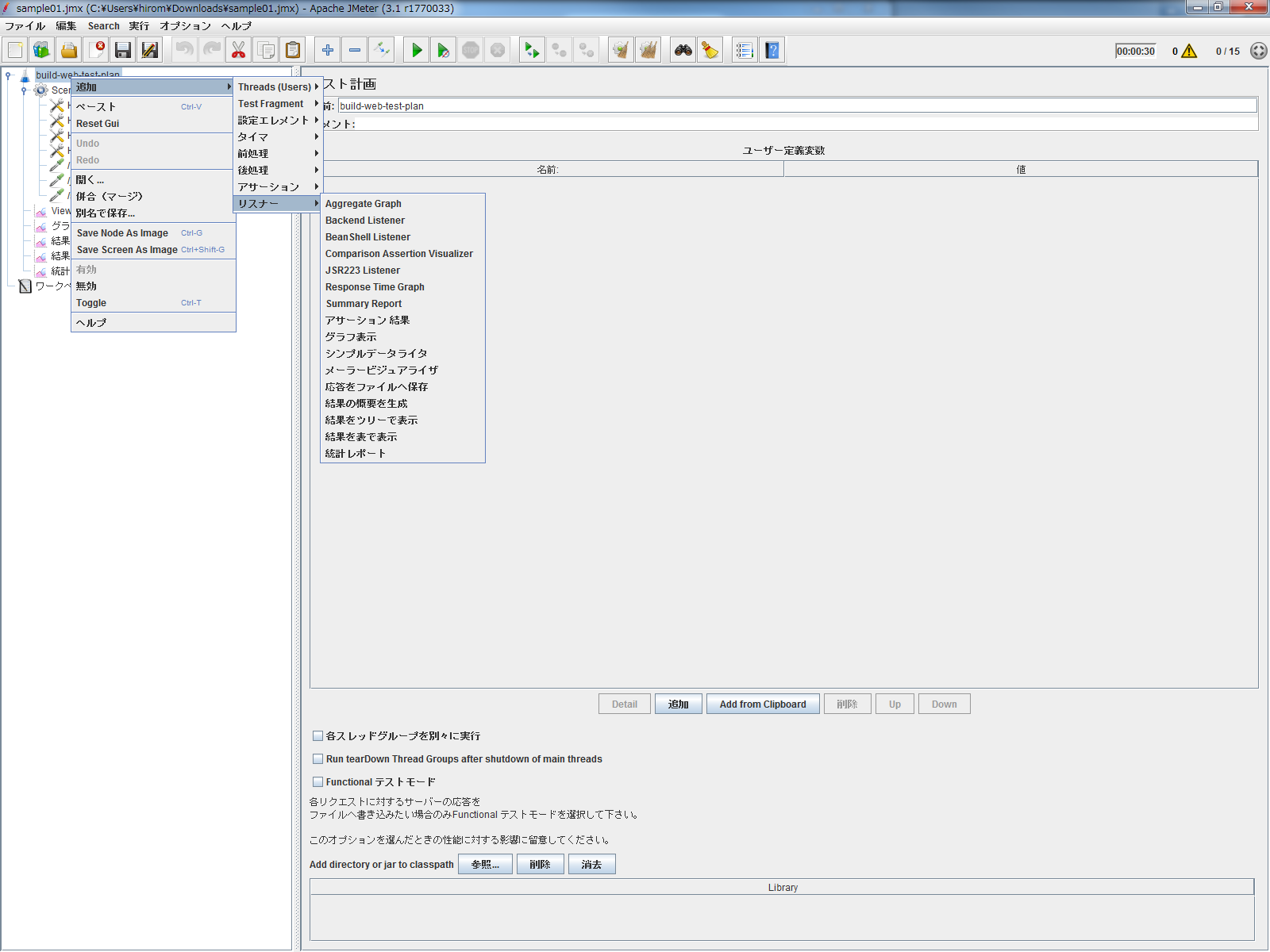Click the Redo arrow toolbar icon
The width and height of the screenshot is (1270, 952).
pyautogui.click(x=212, y=50)
